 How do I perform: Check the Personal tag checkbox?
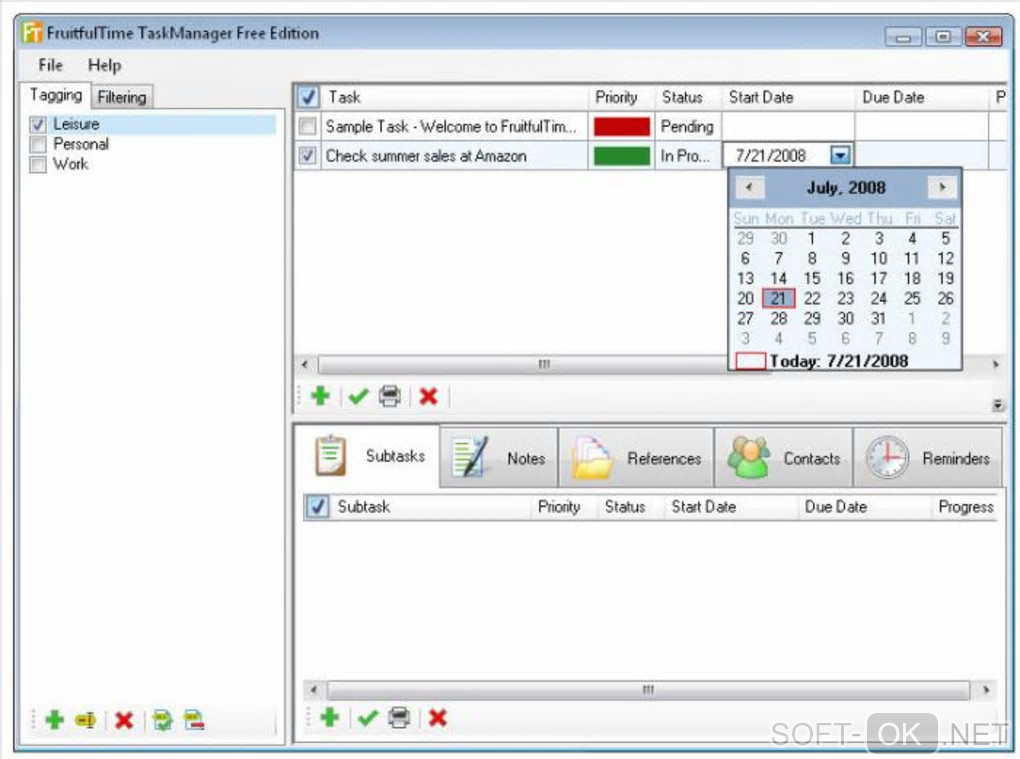(x=38, y=144)
